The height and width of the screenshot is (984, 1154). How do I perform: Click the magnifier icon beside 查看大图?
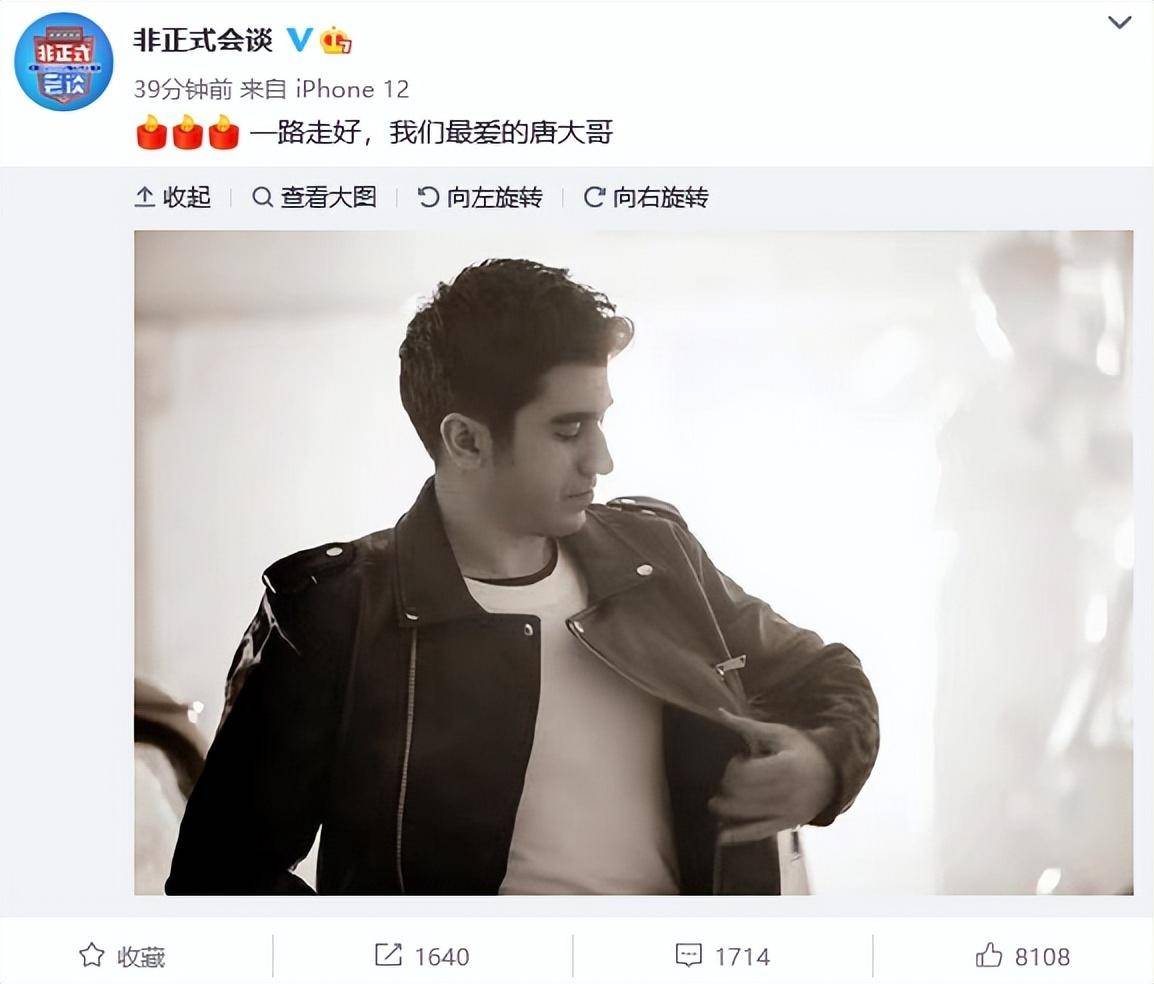click(262, 197)
